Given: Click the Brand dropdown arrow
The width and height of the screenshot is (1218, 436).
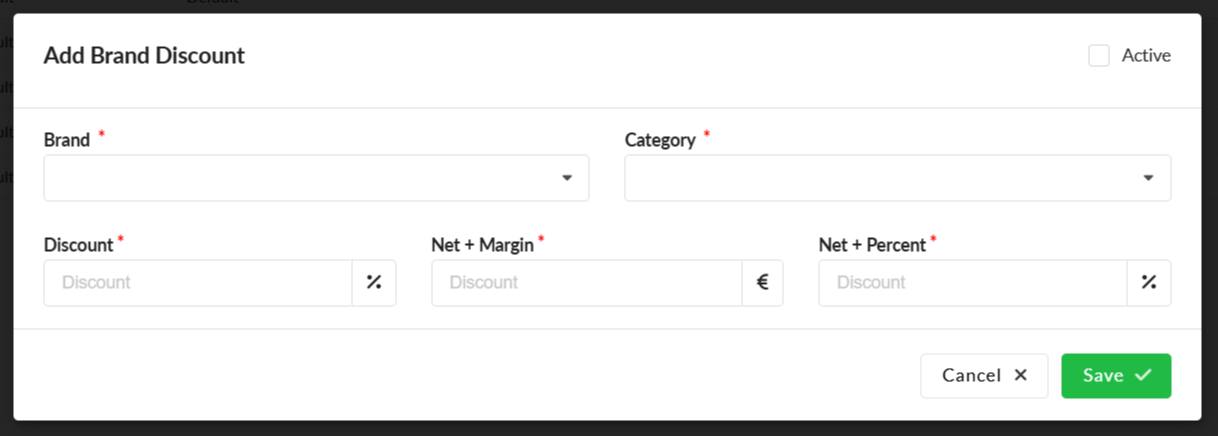Looking at the screenshot, I should [x=567, y=178].
